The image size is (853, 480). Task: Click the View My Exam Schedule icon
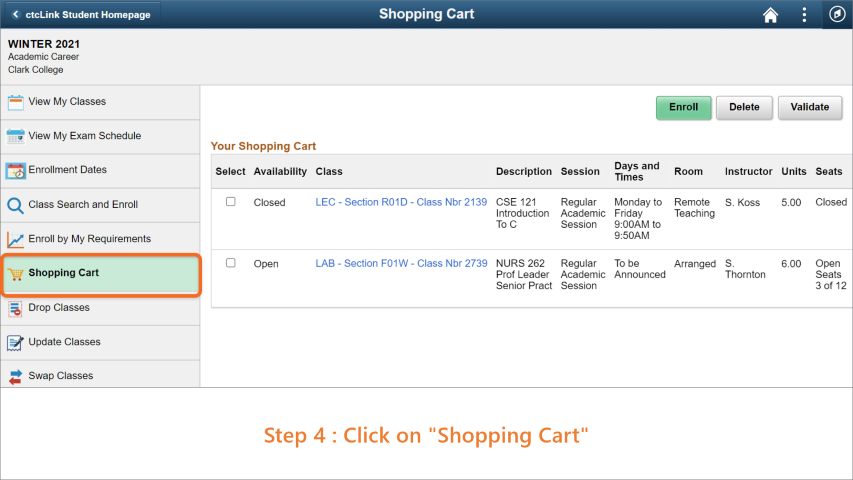15,136
